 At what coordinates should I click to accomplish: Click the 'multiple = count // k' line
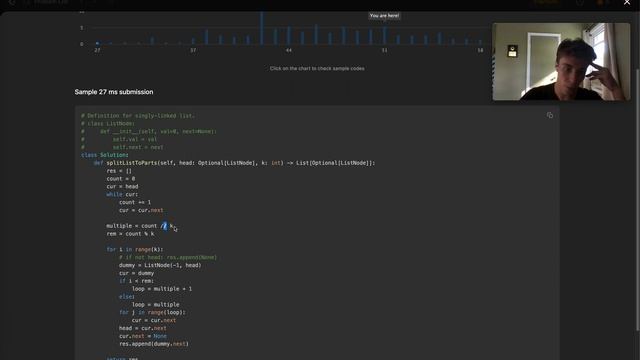pos(140,226)
